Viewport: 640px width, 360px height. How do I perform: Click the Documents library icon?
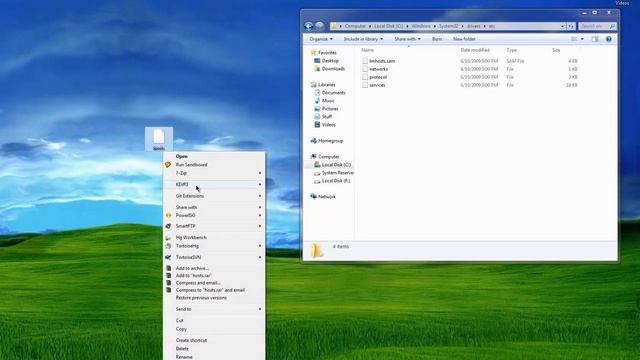tap(317, 93)
